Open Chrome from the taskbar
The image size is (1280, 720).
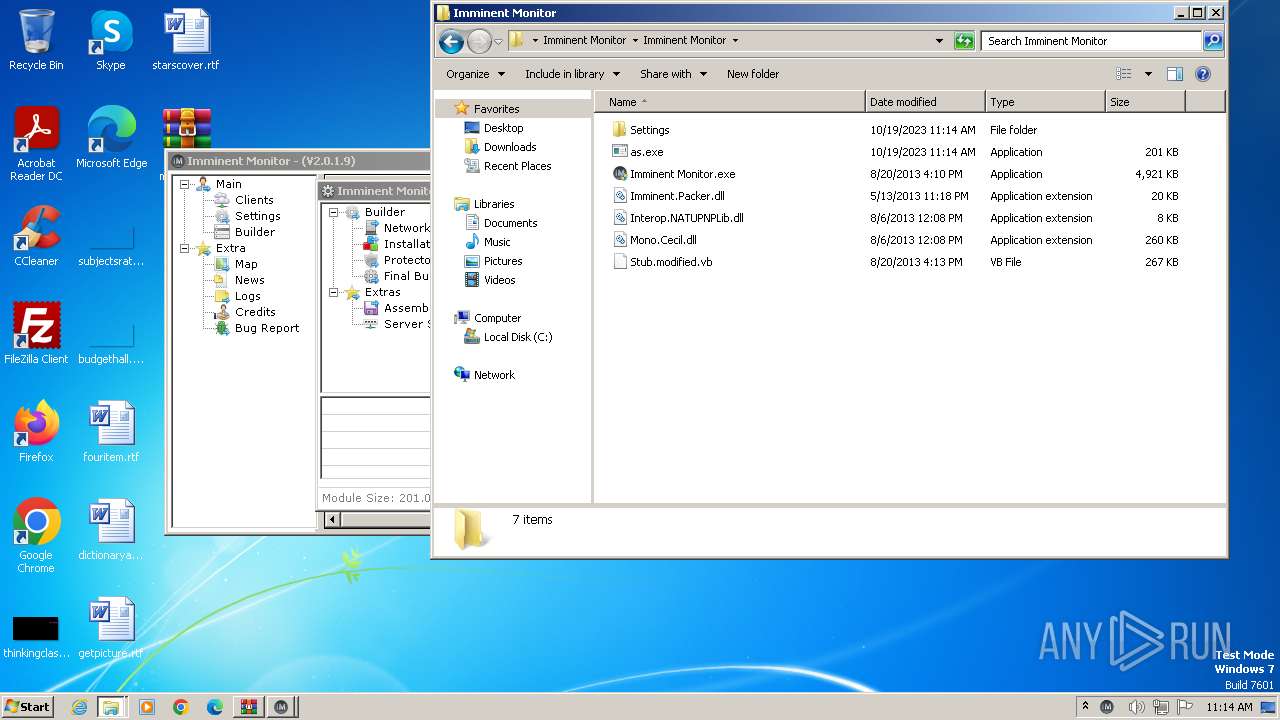pos(180,707)
